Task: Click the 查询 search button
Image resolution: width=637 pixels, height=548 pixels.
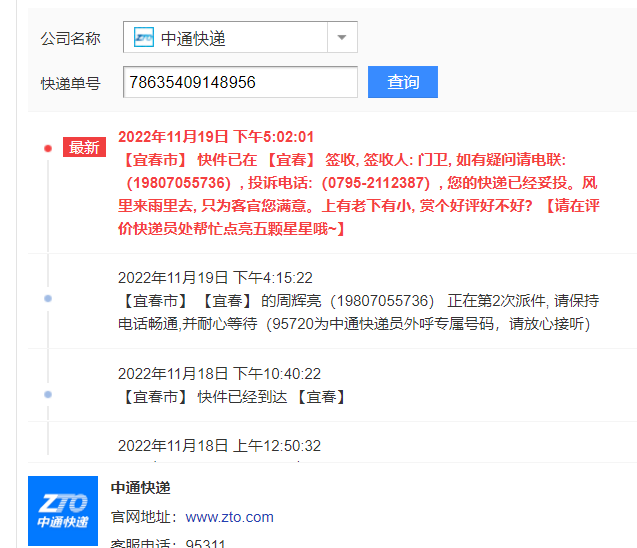Action: 403,82
